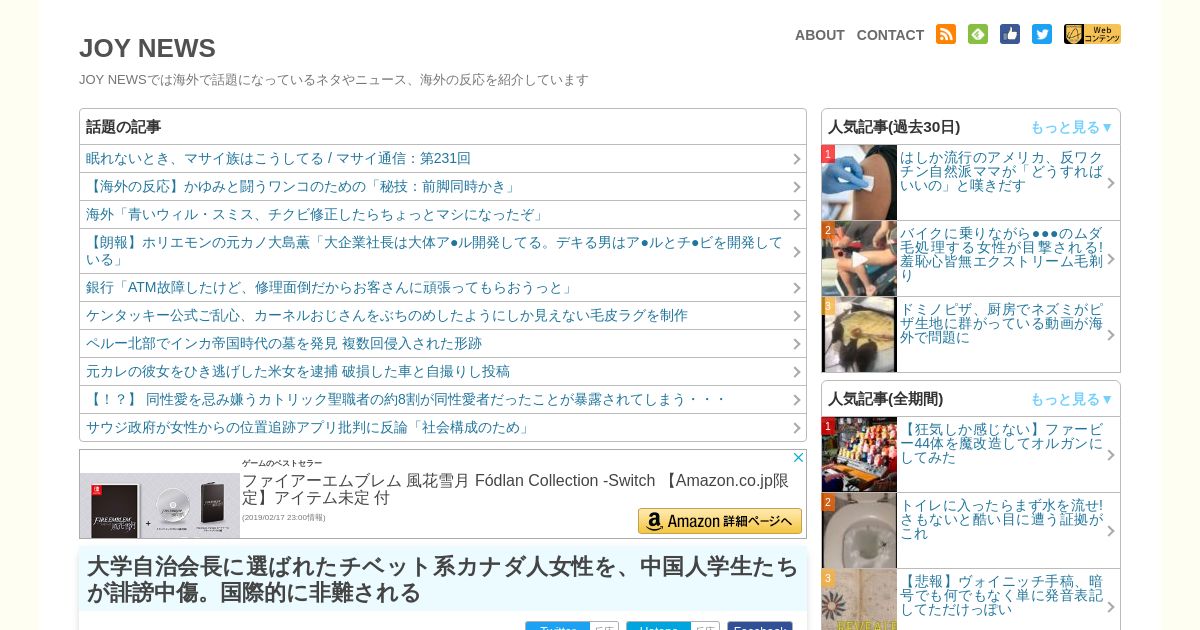Click the Web コンテンツ badge
The height and width of the screenshot is (630, 1200).
1092,34
